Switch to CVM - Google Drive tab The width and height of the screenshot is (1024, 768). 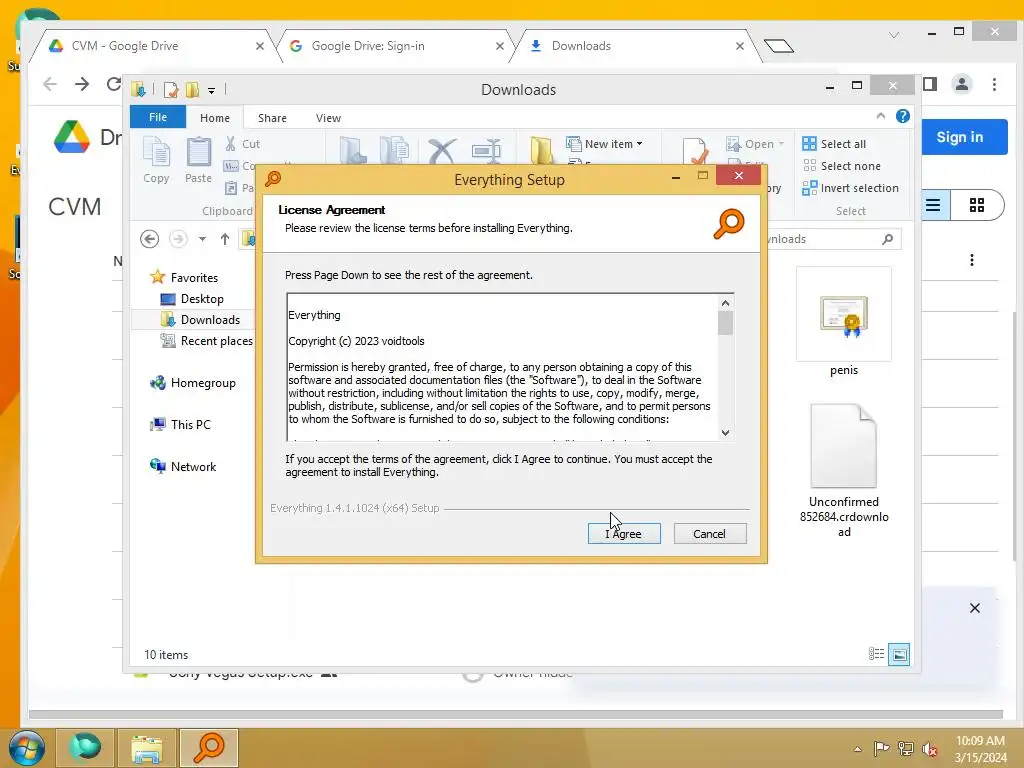(152, 46)
